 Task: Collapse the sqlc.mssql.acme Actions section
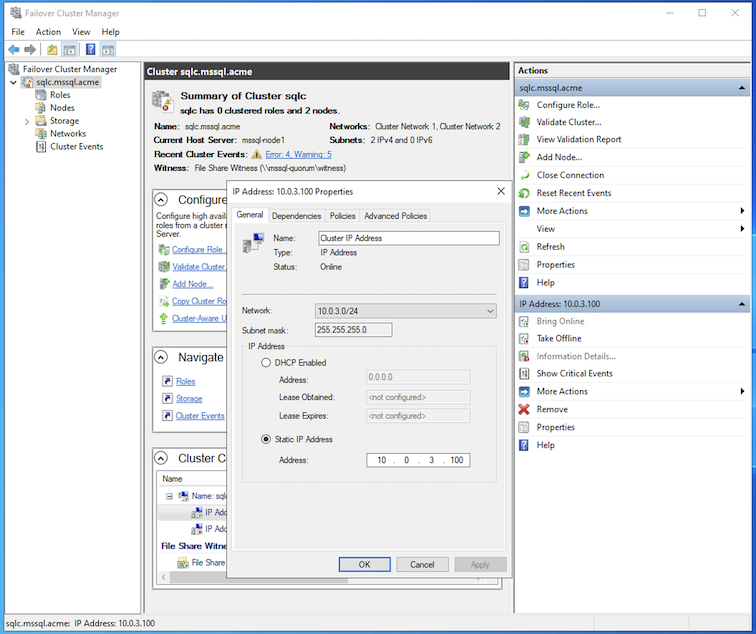(742, 88)
